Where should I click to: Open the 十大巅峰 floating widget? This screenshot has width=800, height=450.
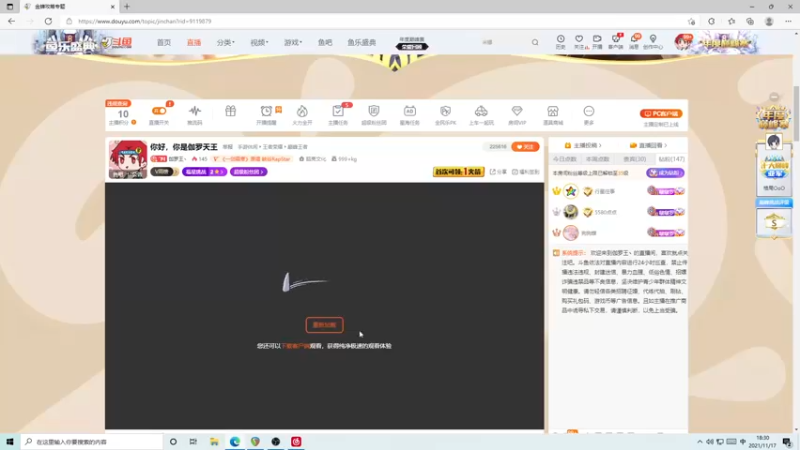[773, 168]
